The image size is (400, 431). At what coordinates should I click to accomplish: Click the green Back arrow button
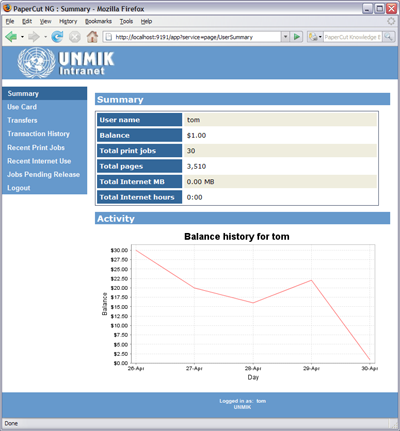pyautogui.click(x=11, y=37)
